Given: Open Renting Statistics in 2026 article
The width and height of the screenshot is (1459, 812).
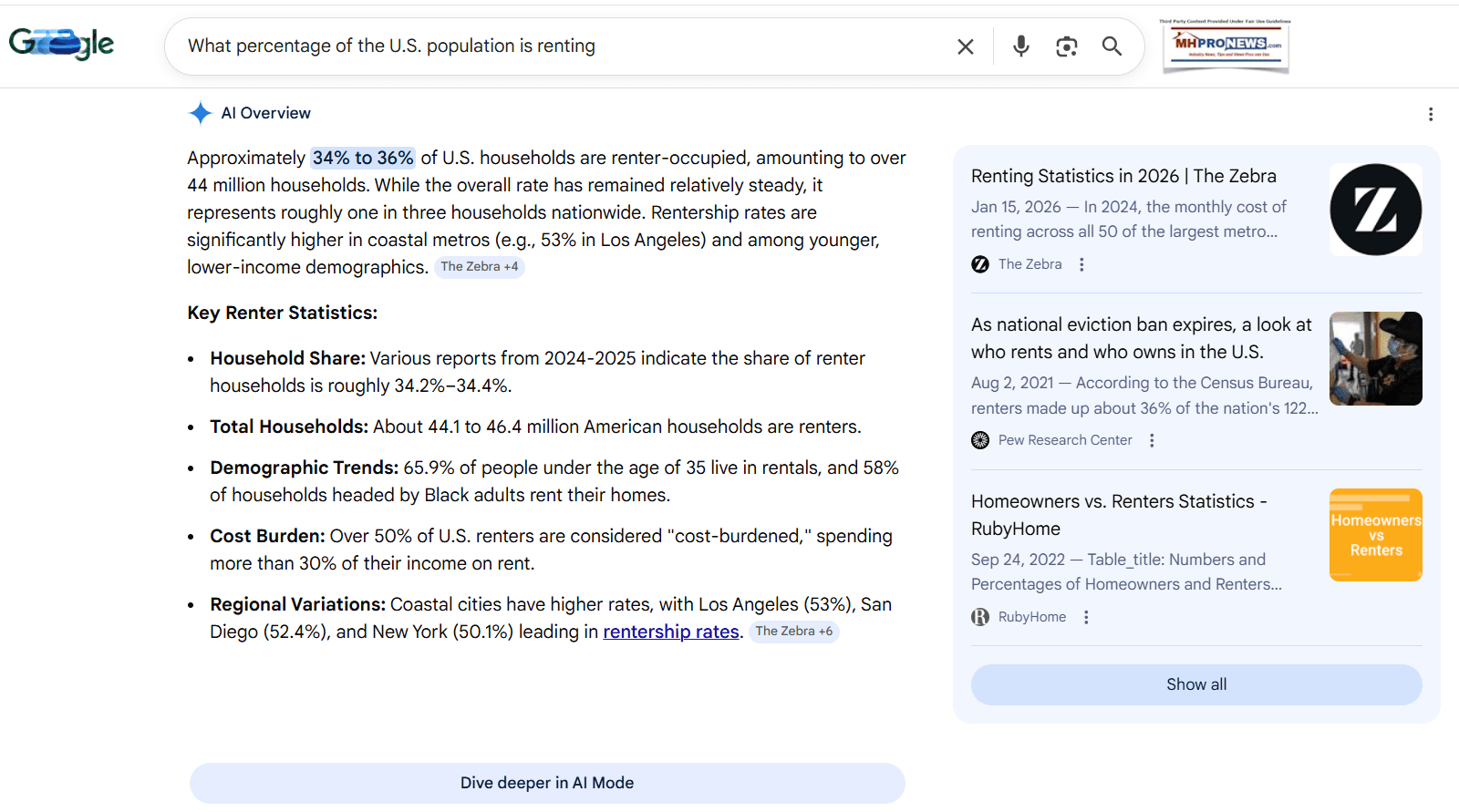Looking at the screenshot, I should click(1123, 176).
